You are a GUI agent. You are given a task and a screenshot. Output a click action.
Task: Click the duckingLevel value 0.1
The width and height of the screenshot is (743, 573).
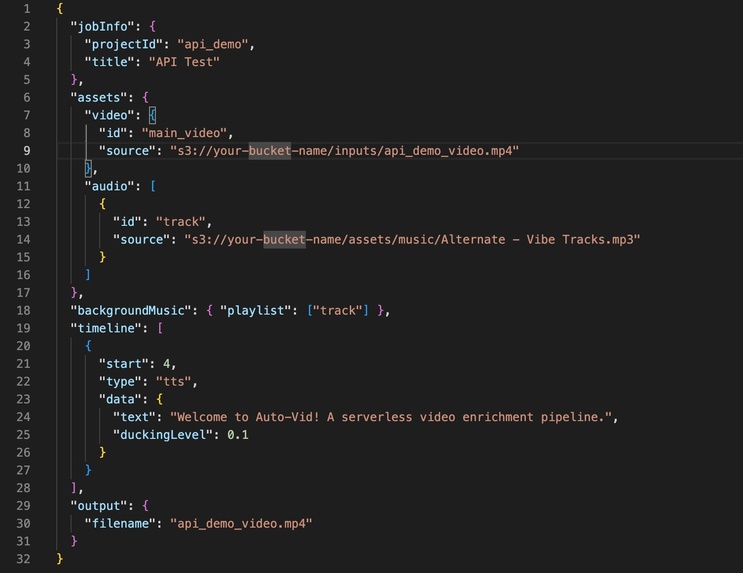click(x=237, y=435)
